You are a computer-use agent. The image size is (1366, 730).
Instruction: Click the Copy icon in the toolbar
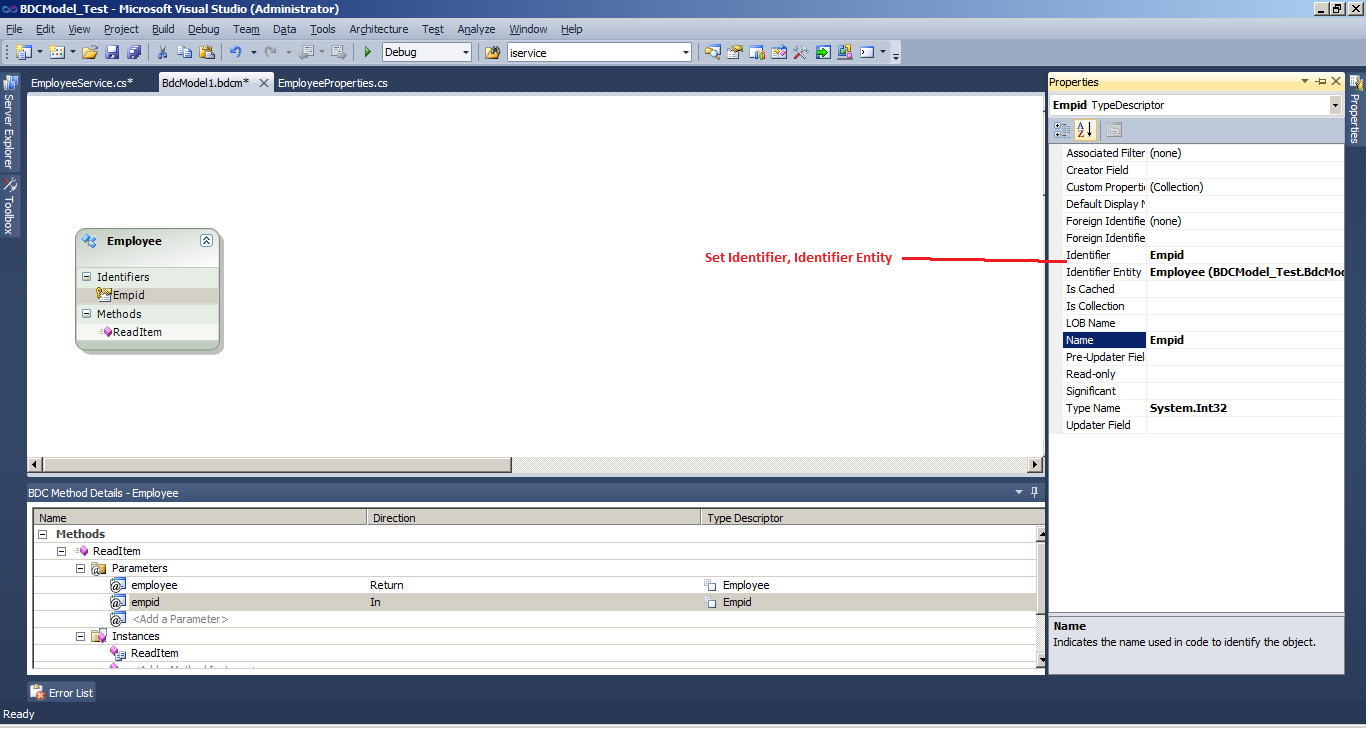pos(185,52)
